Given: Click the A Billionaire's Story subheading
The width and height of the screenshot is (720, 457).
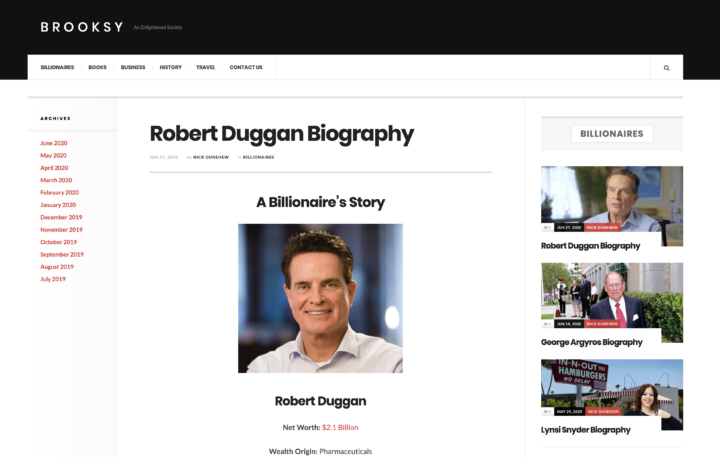Looking at the screenshot, I should click(321, 203).
